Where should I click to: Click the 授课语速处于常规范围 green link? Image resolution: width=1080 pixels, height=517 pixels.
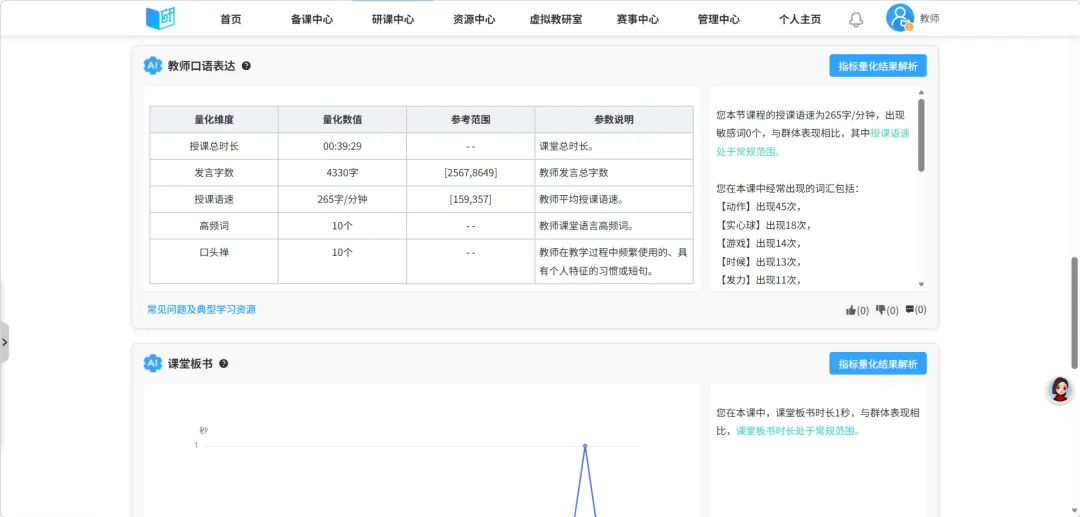813,143
